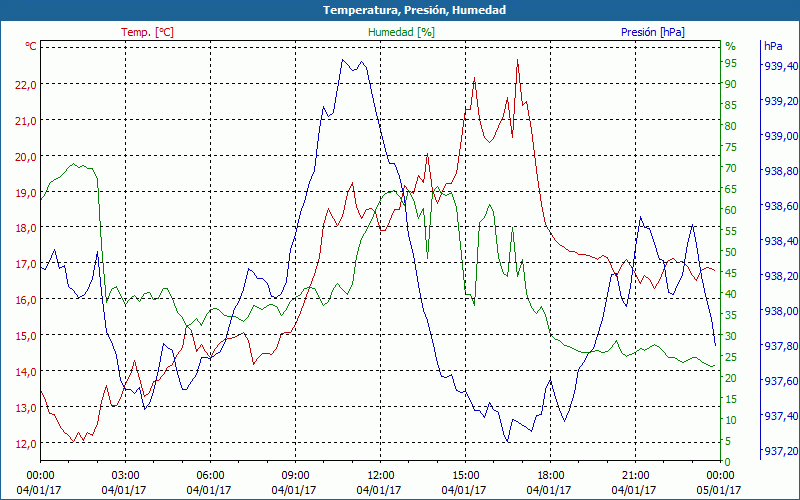Click the '938,00' pressure axis value
The height and width of the screenshot is (500, 800).
781,311
